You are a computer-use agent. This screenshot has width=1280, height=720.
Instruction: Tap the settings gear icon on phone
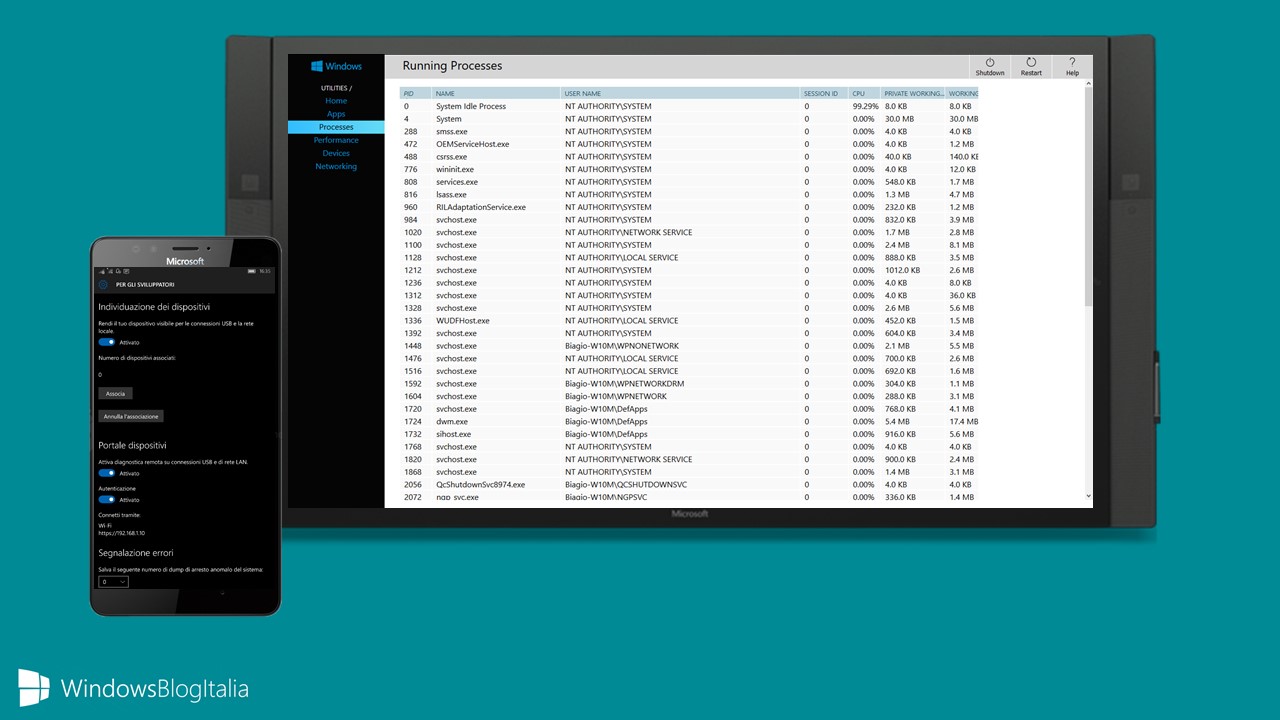click(104, 284)
